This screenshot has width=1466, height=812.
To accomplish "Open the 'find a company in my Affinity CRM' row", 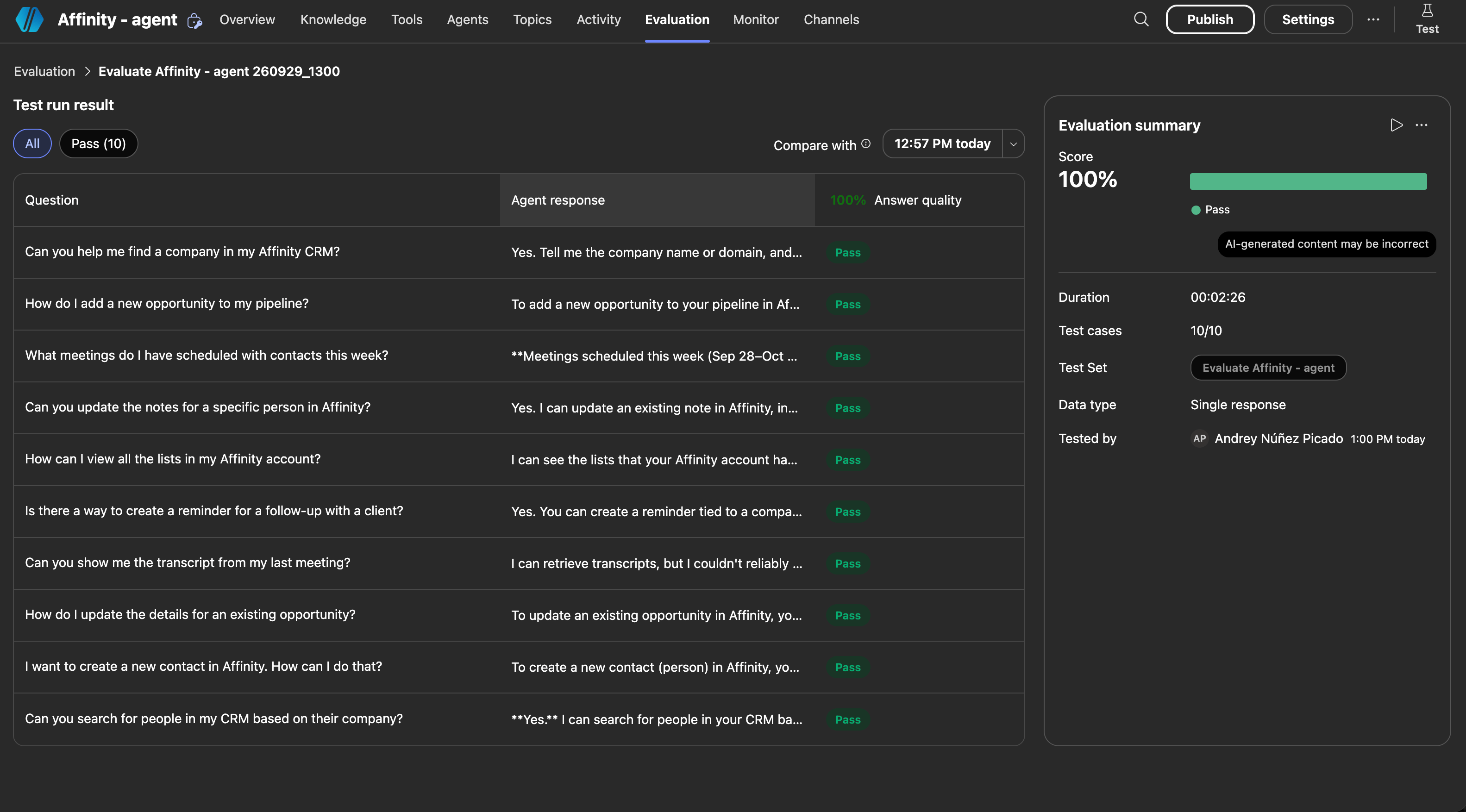I will coord(519,252).
